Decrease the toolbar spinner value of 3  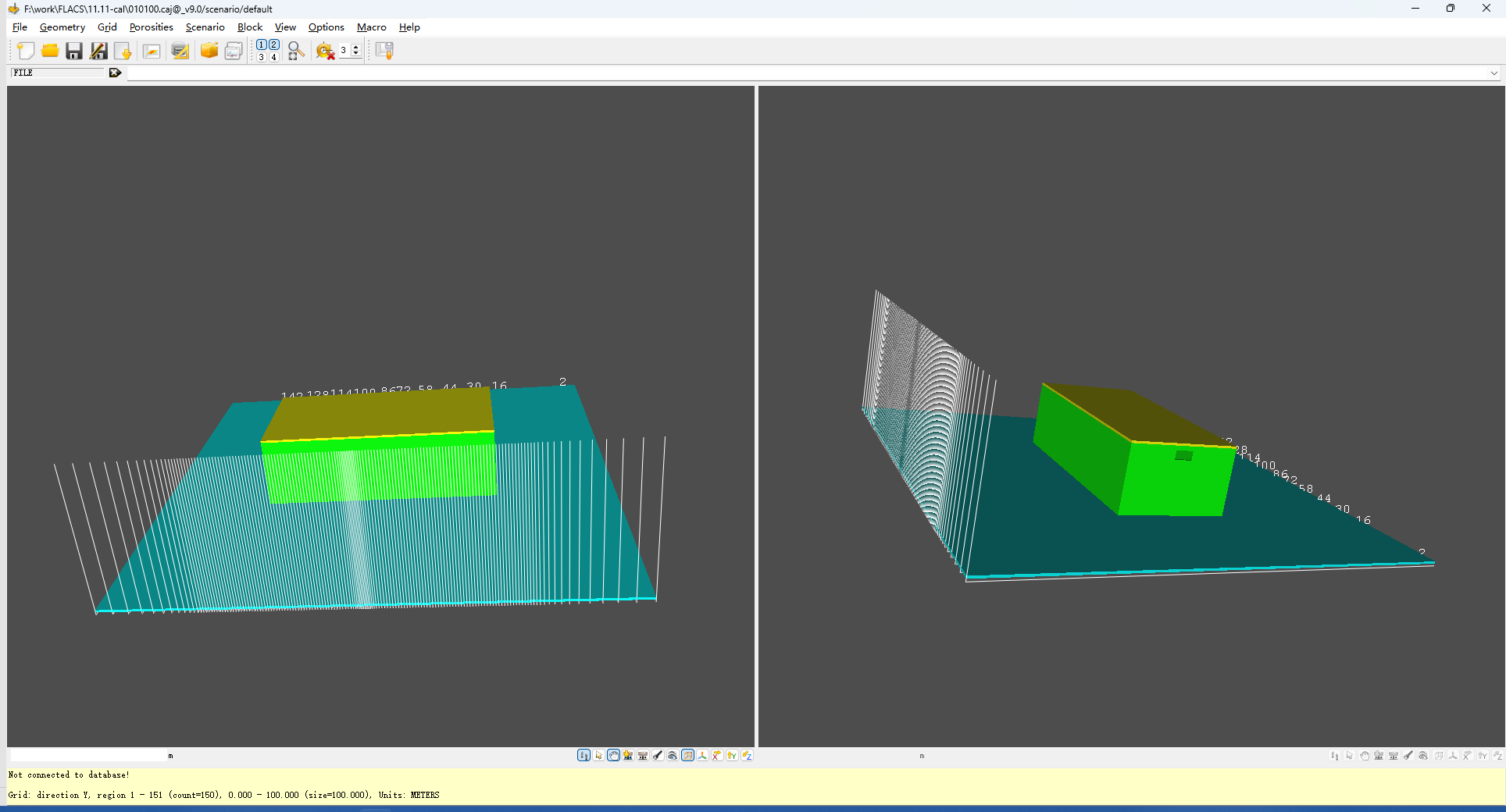356,54
